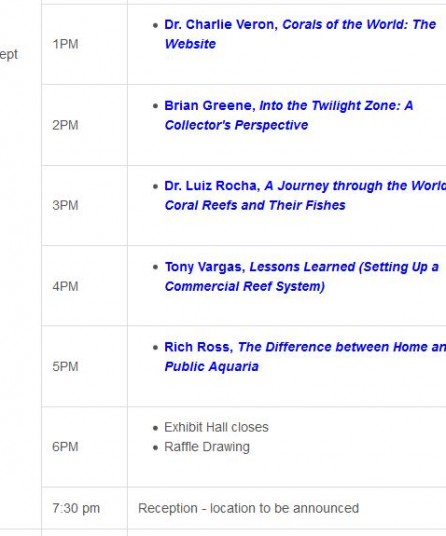
Task: Click Commercial Reef System) link text
Action: 245,286
